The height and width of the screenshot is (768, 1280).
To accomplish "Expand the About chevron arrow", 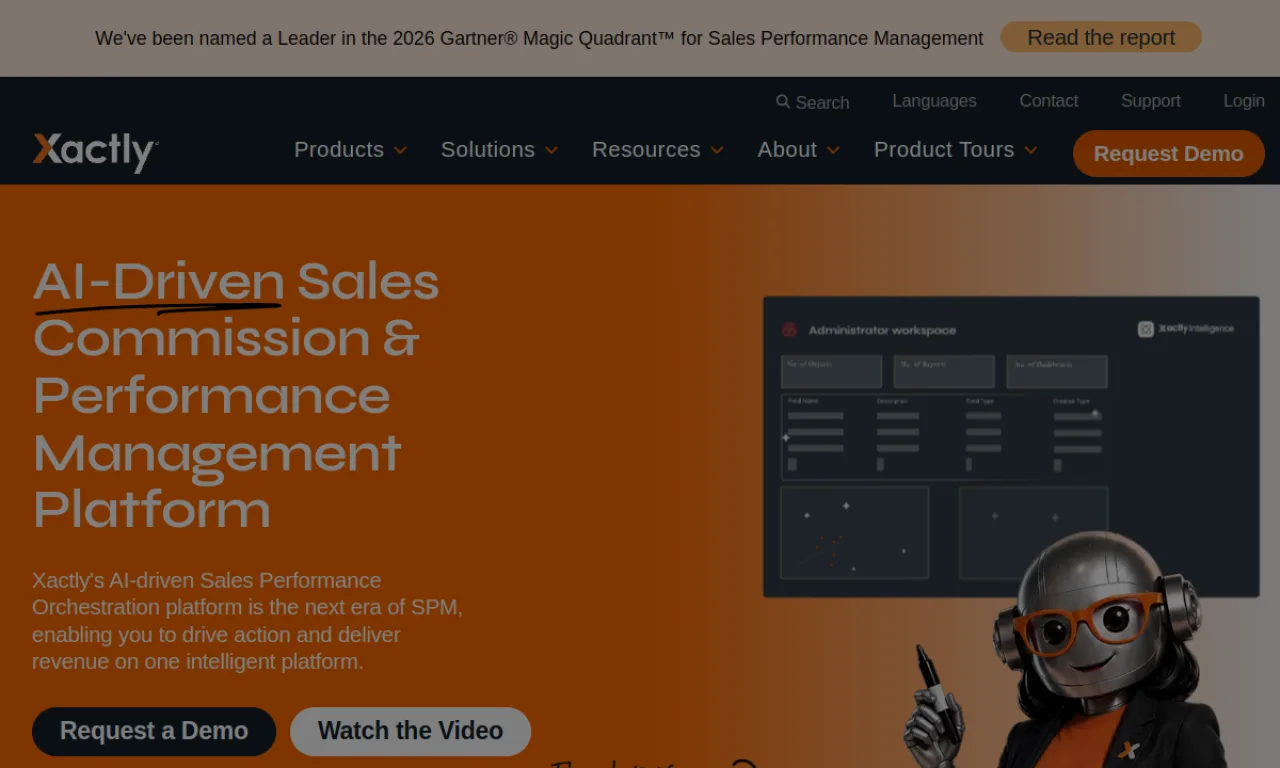I will 833,151.
